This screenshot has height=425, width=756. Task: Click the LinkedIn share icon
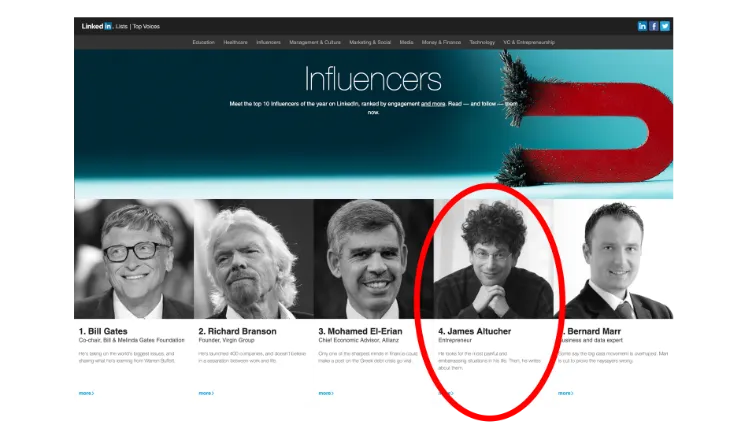[x=642, y=26]
